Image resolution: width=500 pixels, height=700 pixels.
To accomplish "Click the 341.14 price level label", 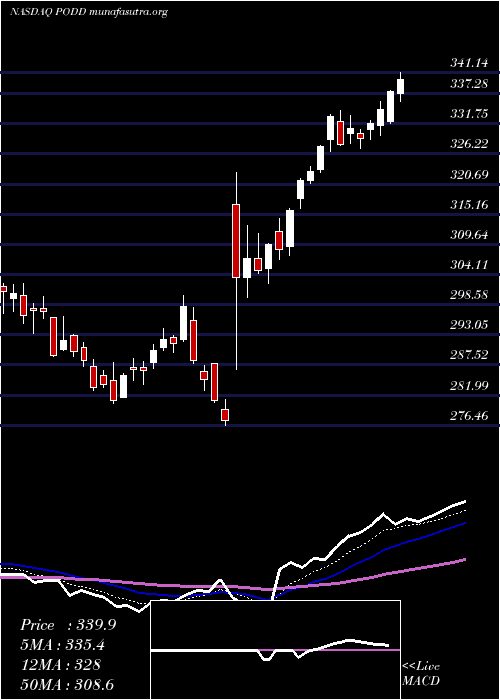I will pos(469,63).
